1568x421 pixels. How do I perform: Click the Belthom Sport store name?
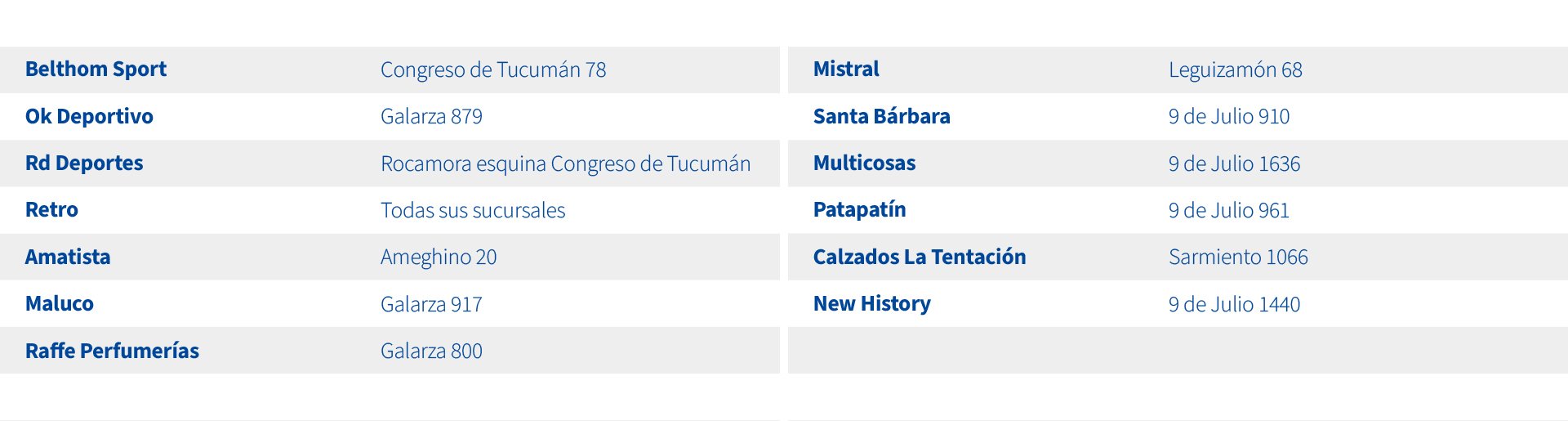point(96,69)
